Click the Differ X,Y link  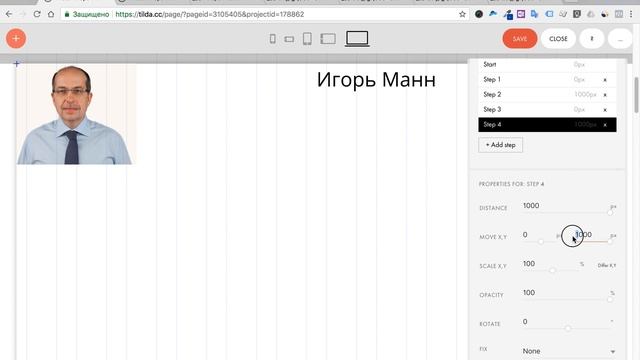607,265
